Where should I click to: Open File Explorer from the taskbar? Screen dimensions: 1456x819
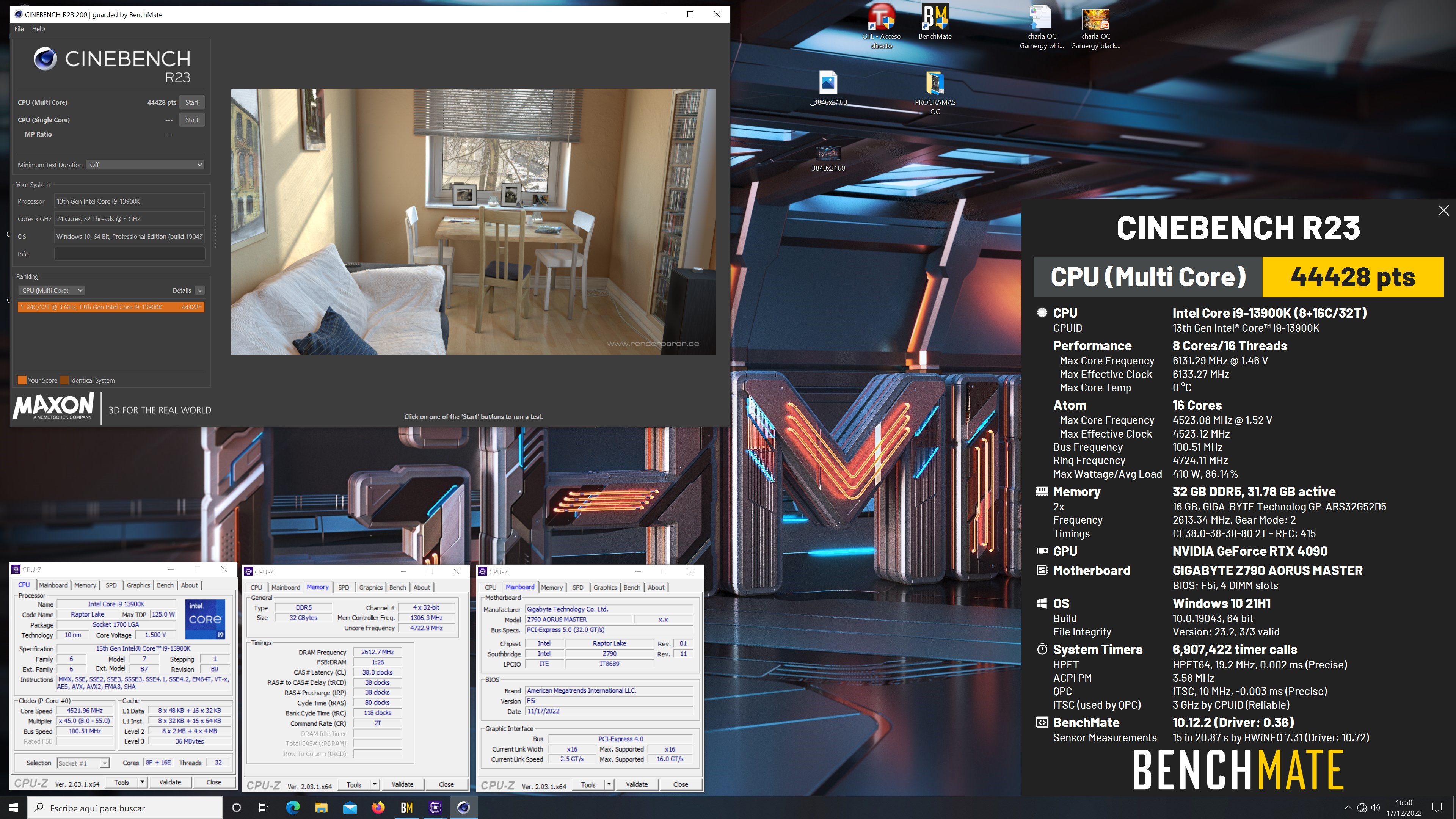(321, 808)
